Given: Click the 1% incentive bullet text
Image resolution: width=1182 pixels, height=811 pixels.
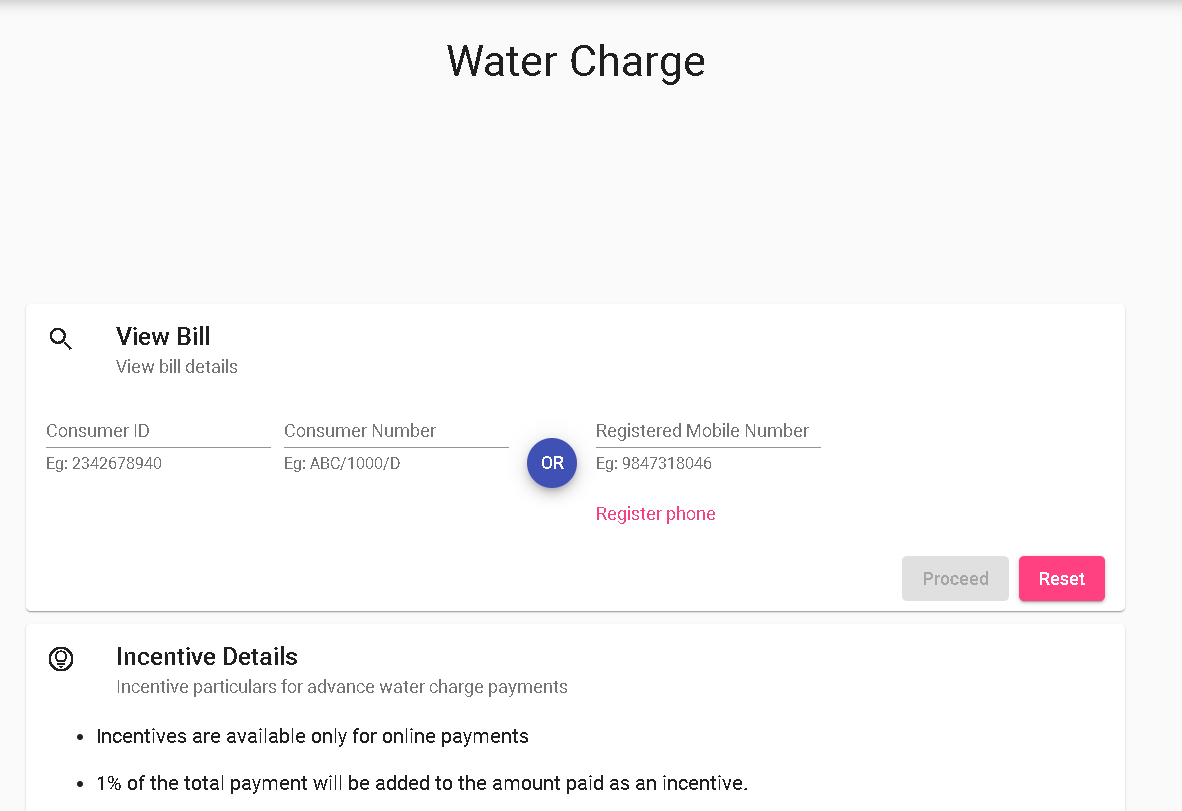Looking at the screenshot, I should [421, 783].
